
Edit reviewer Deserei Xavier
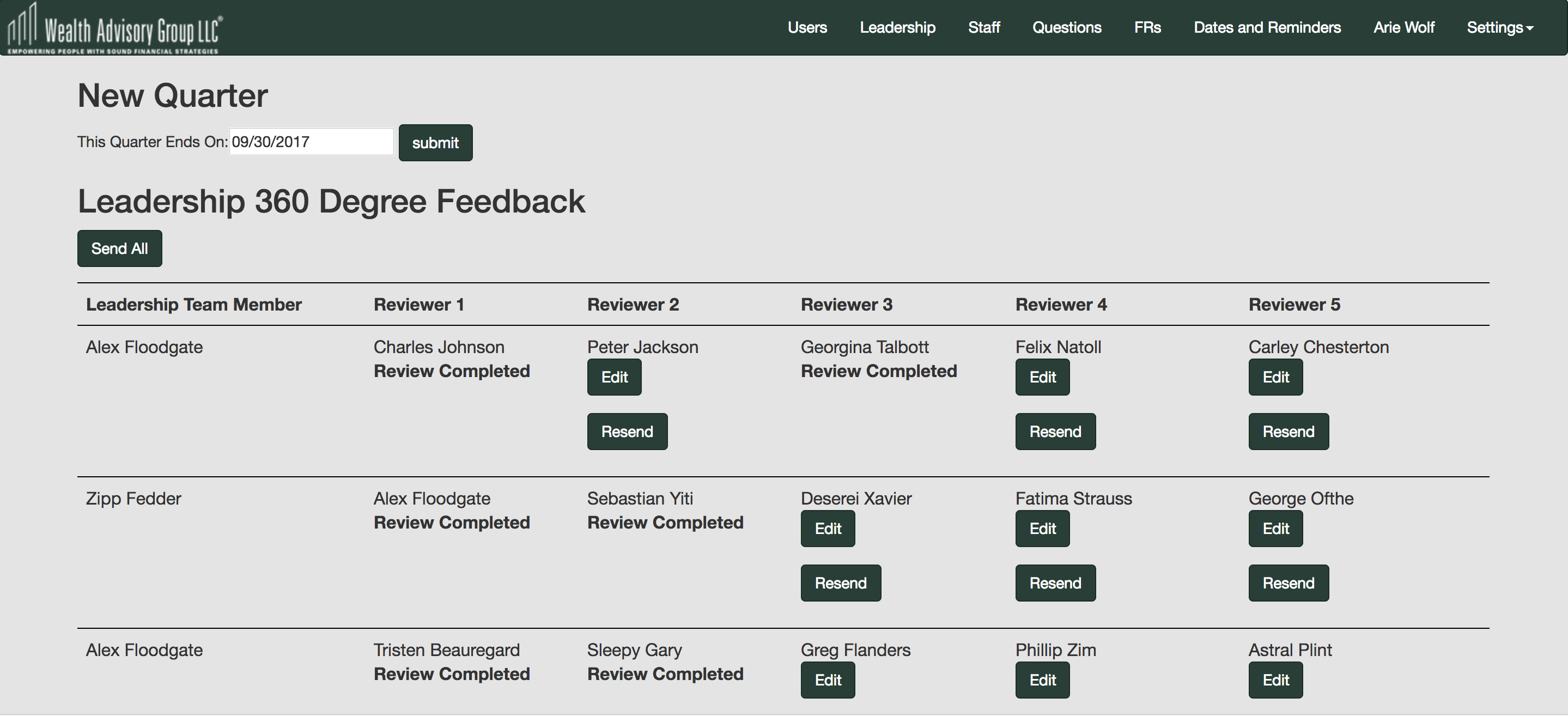(827, 529)
